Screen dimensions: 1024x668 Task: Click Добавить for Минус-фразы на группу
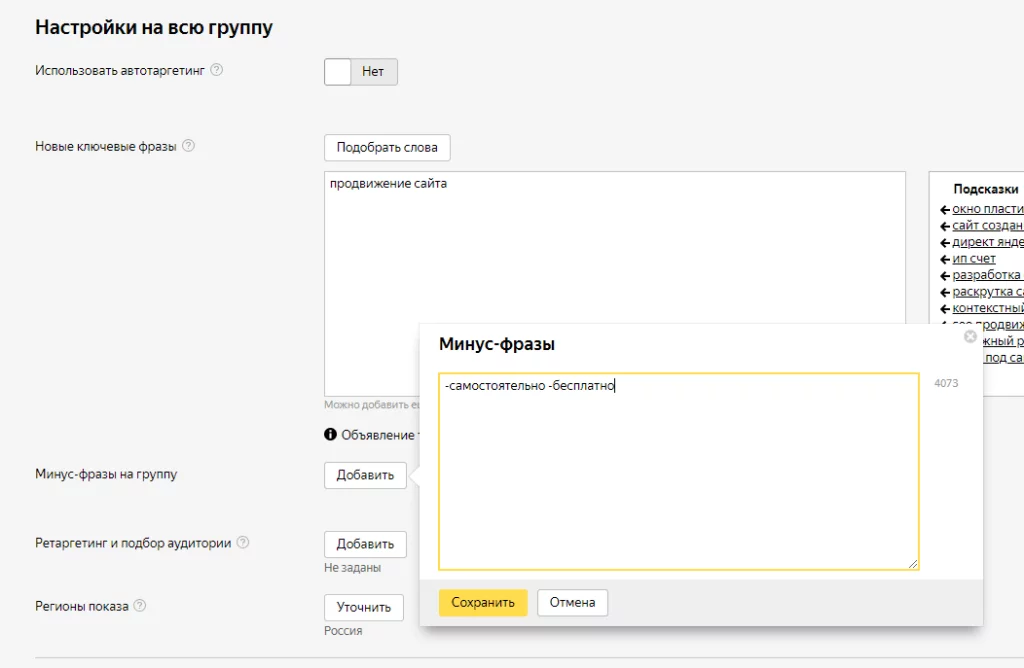(365, 475)
